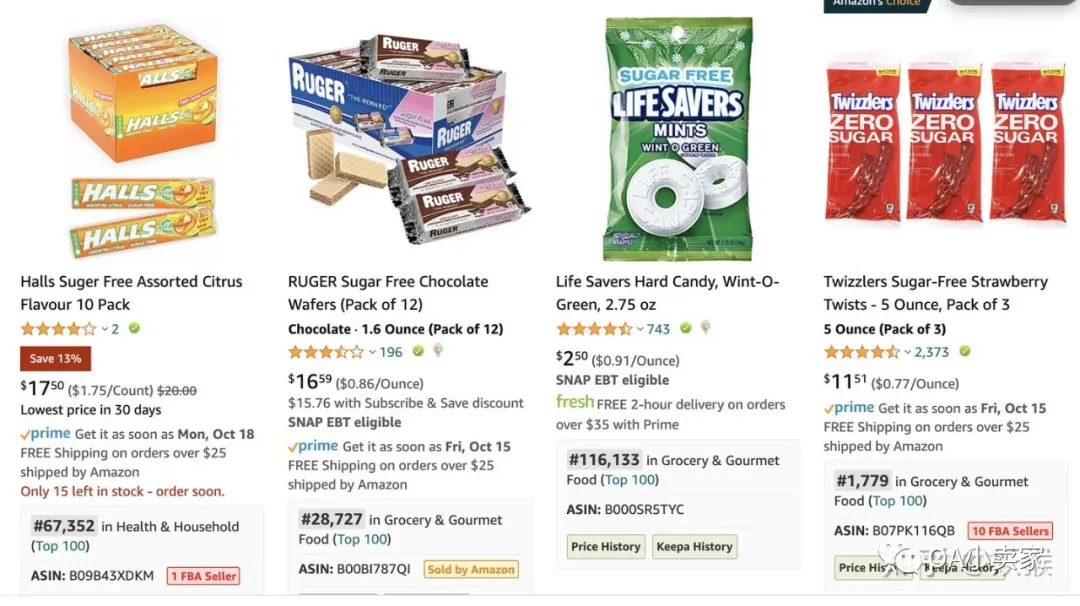Click lightbulb icon beside Life Savers rating
Image resolution: width=1080 pixels, height=606 pixels.
point(706,328)
